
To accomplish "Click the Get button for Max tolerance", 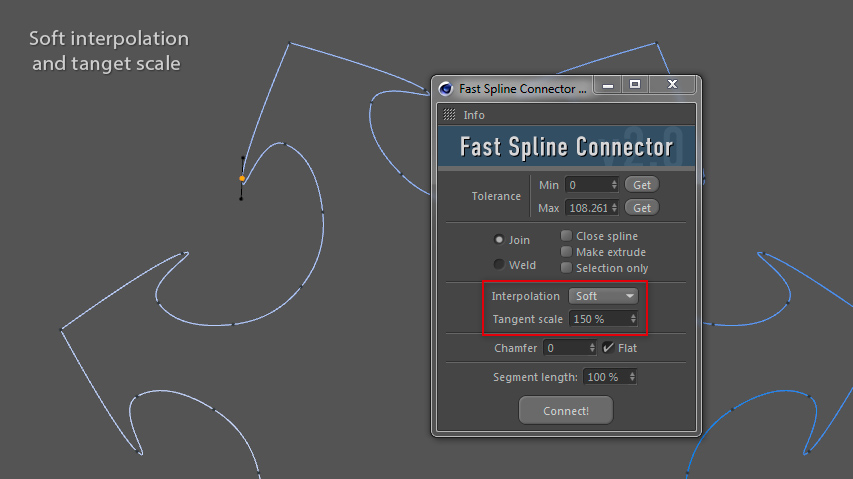I will click(642, 208).
